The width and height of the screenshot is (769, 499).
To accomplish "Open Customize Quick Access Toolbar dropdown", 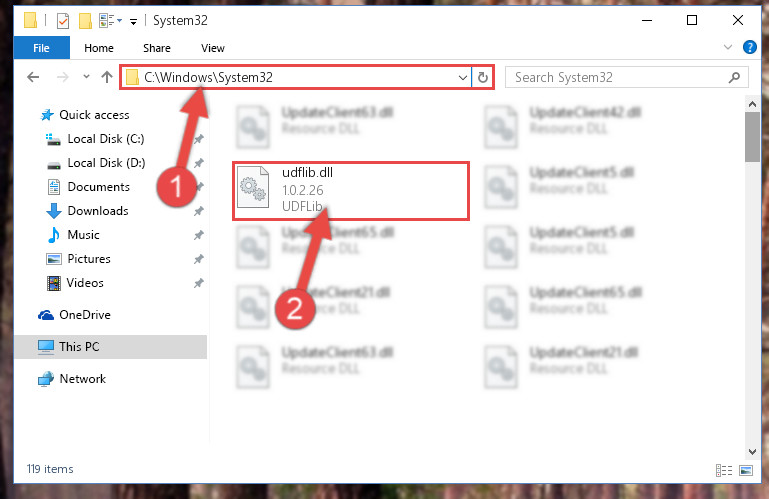I will 133,22.
